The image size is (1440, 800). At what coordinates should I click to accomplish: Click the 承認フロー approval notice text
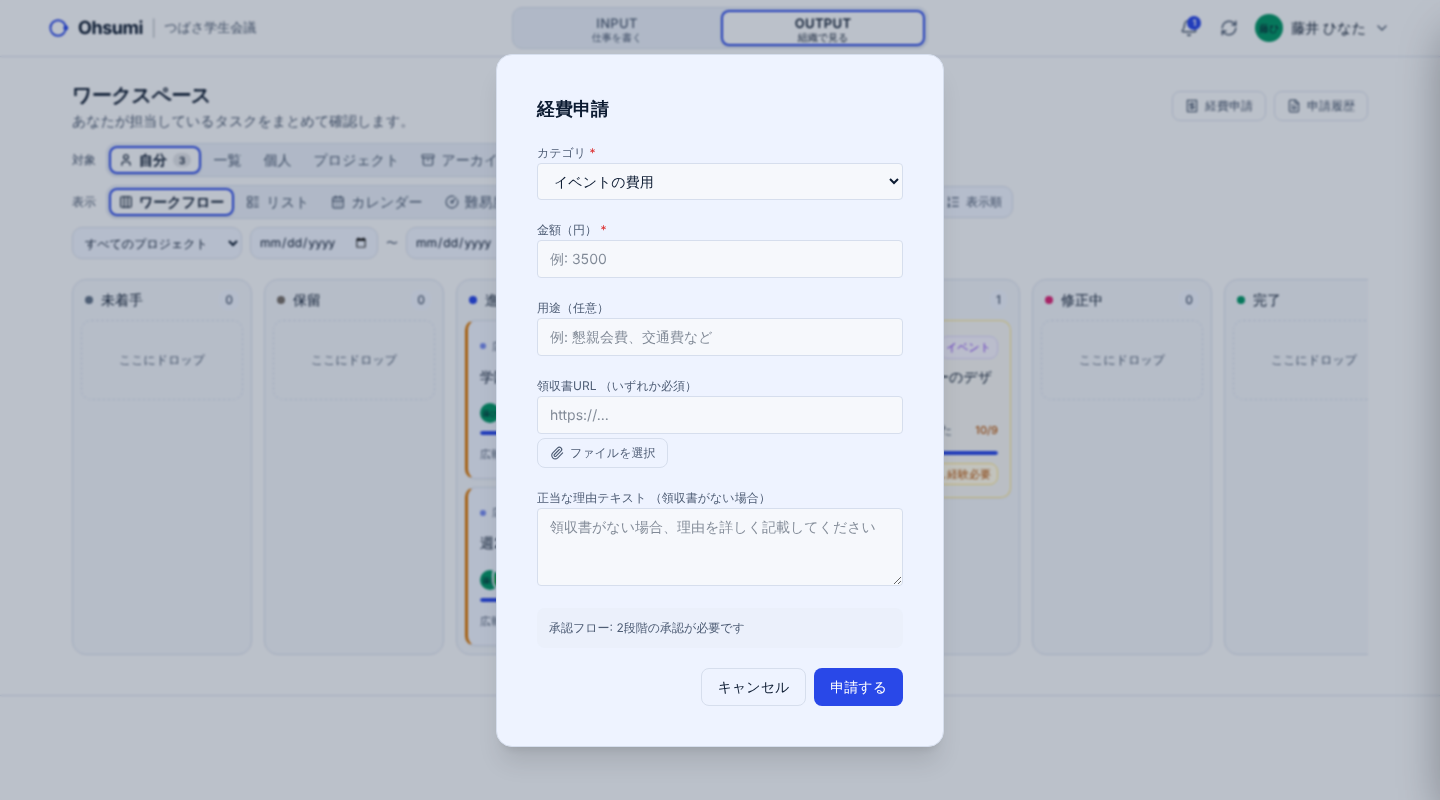[x=646, y=628]
